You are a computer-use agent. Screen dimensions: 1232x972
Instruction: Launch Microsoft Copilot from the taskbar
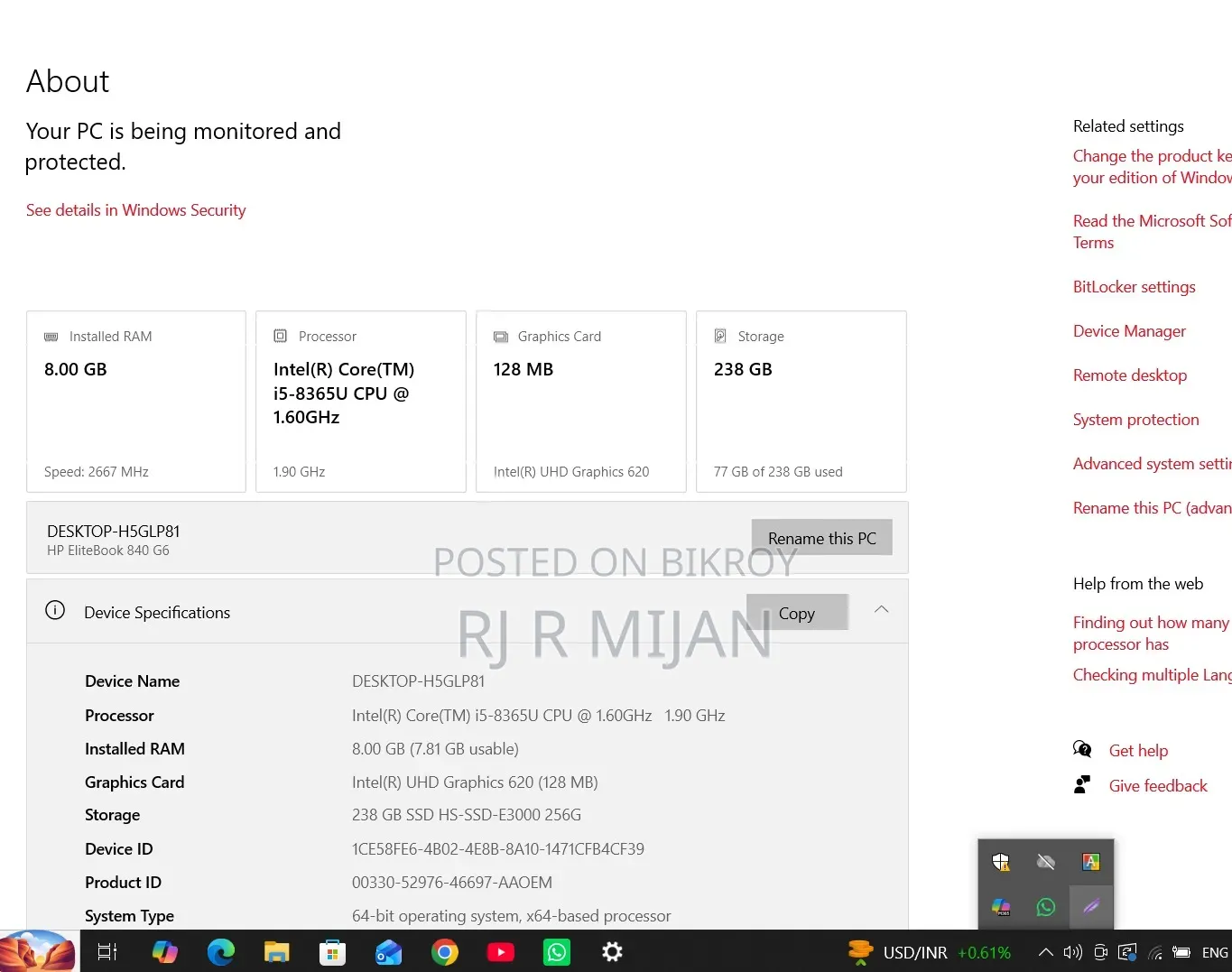click(x=165, y=951)
